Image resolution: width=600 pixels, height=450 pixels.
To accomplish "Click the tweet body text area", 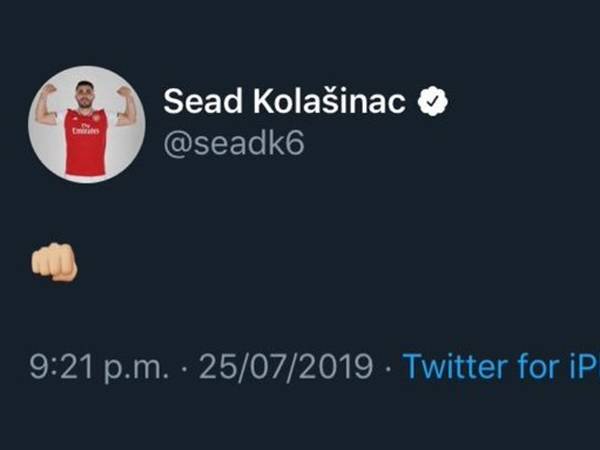I will click(x=55, y=262).
